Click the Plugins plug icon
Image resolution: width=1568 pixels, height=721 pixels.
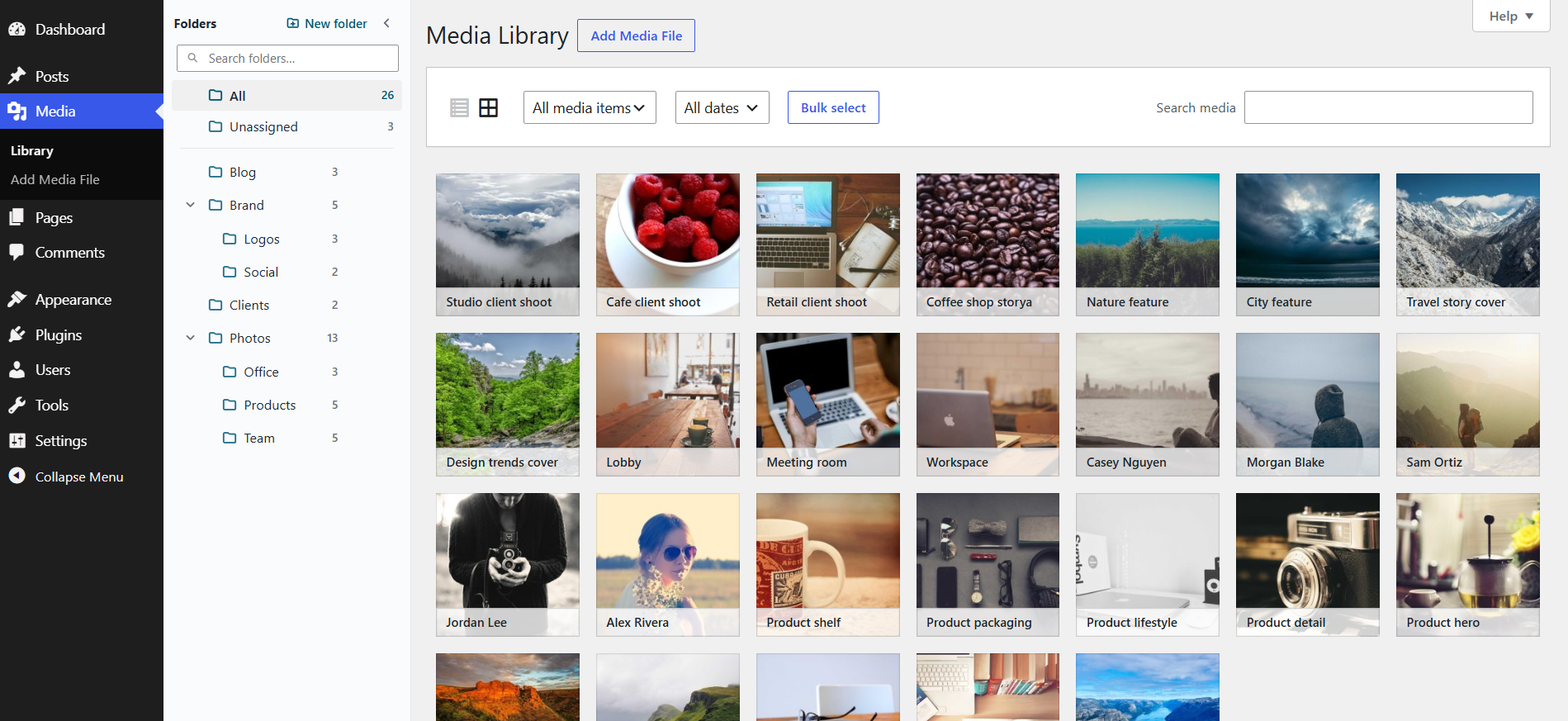pos(17,334)
